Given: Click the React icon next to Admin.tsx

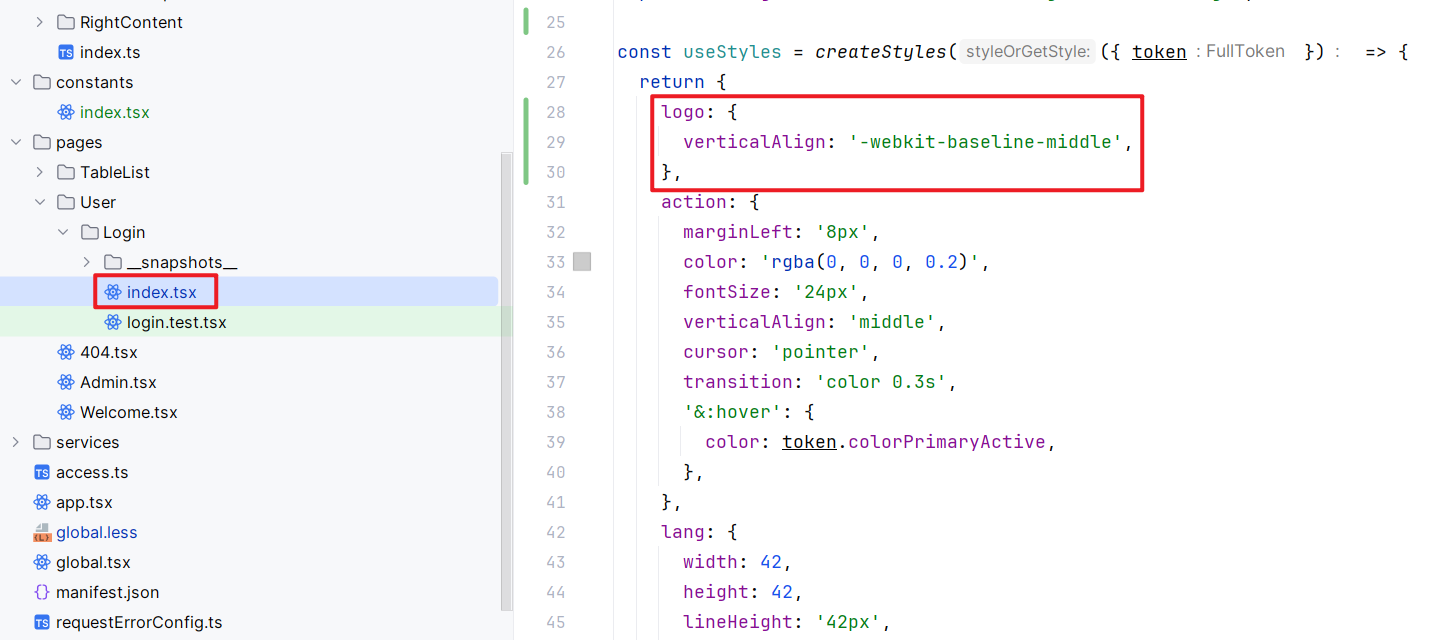Looking at the screenshot, I should click(x=66, y=382).
